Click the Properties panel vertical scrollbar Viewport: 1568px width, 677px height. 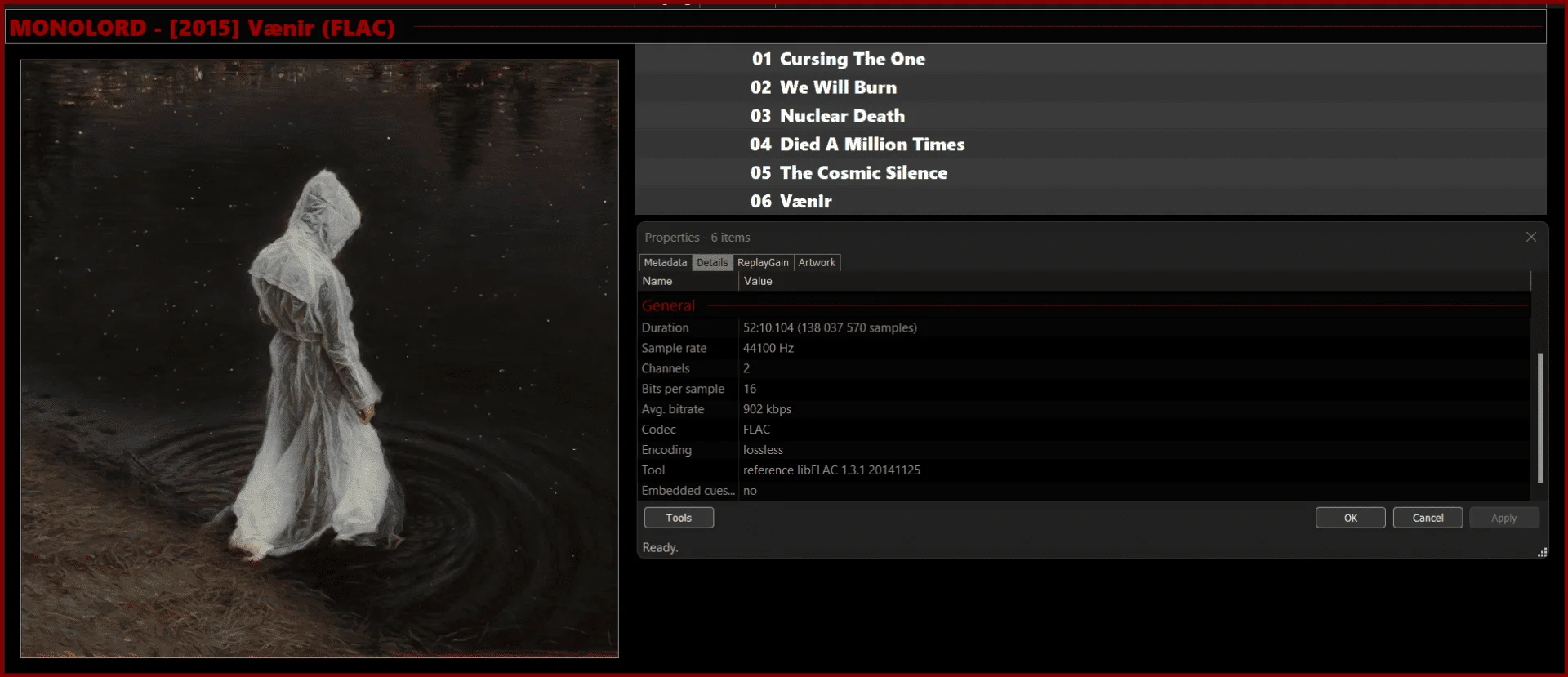[1540, 417]
